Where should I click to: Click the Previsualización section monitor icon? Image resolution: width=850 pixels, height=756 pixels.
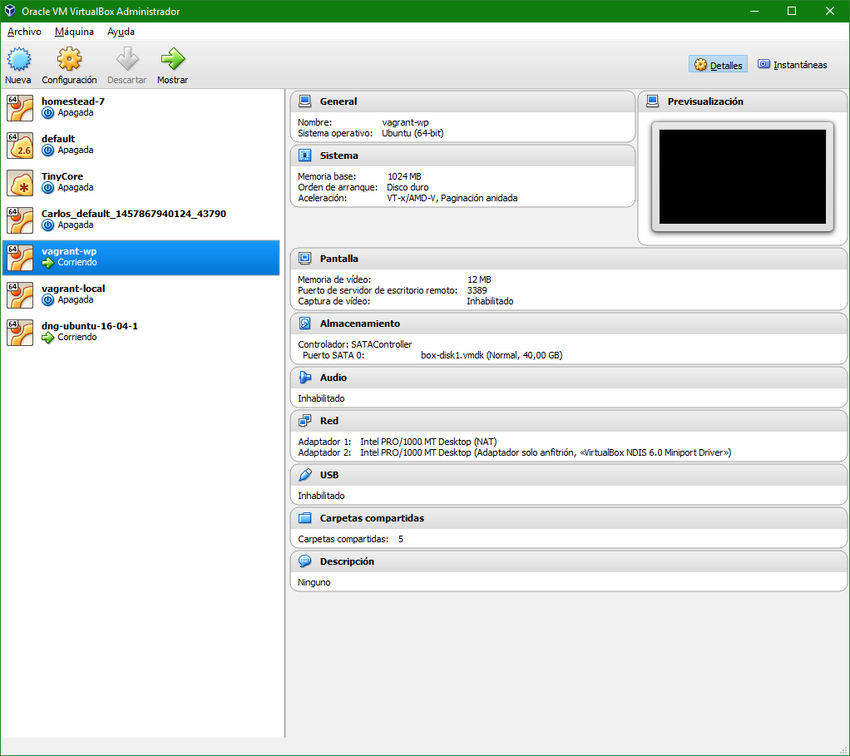click(x=653, y=101)
